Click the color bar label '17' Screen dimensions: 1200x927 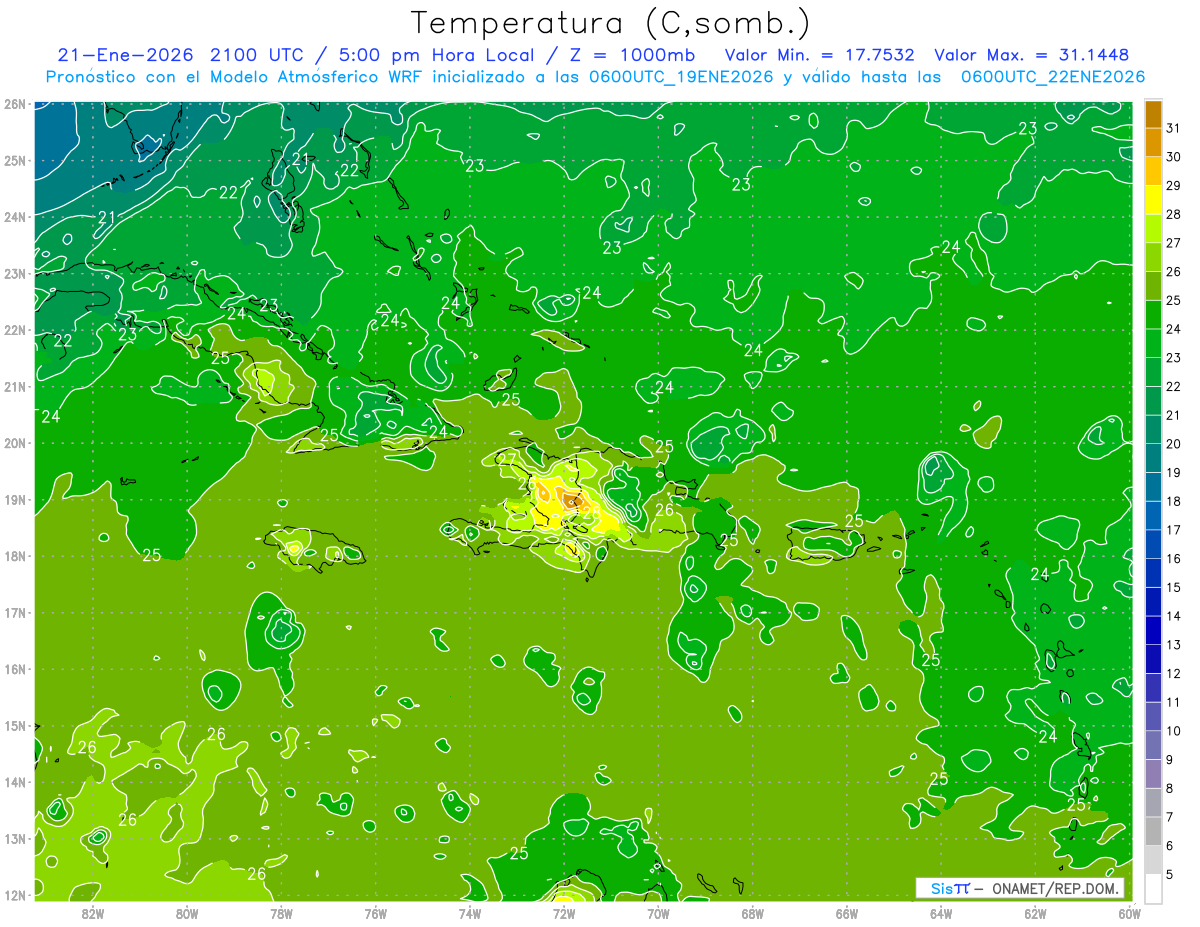click(1173, 530)
